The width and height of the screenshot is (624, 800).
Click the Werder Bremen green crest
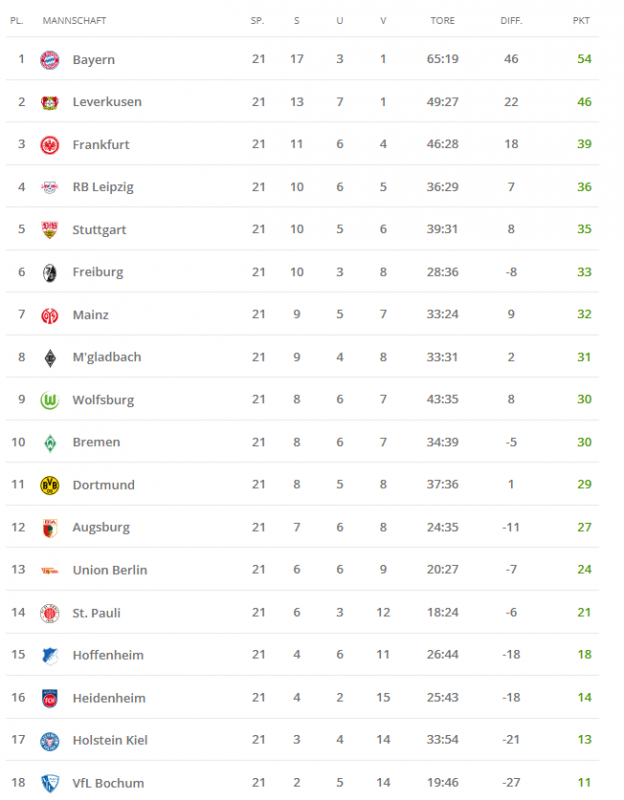50,442
